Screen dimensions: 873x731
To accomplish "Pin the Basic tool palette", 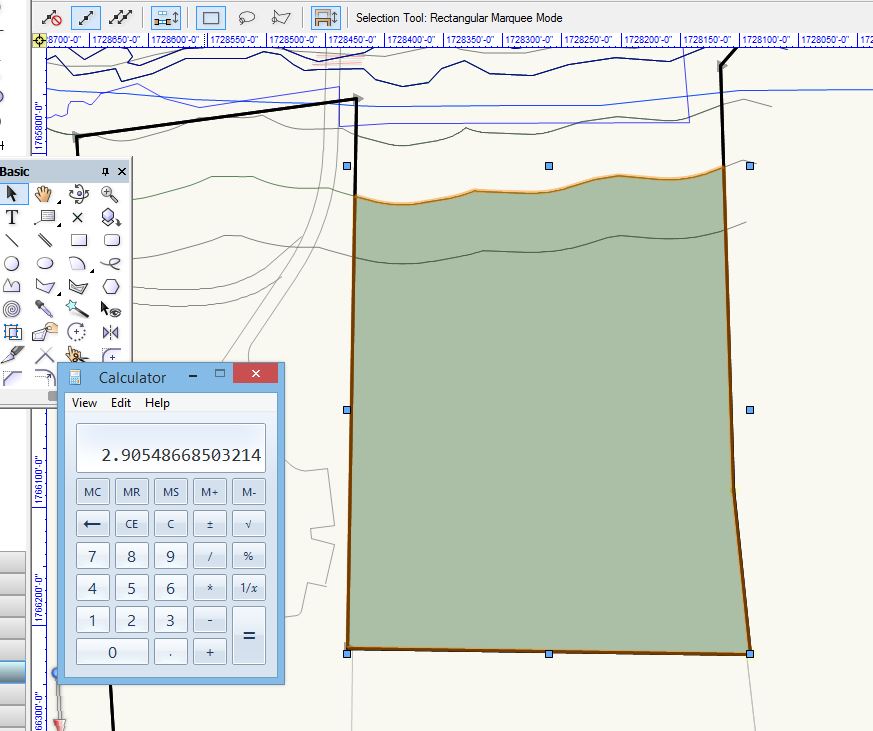I will pos(105,172).
